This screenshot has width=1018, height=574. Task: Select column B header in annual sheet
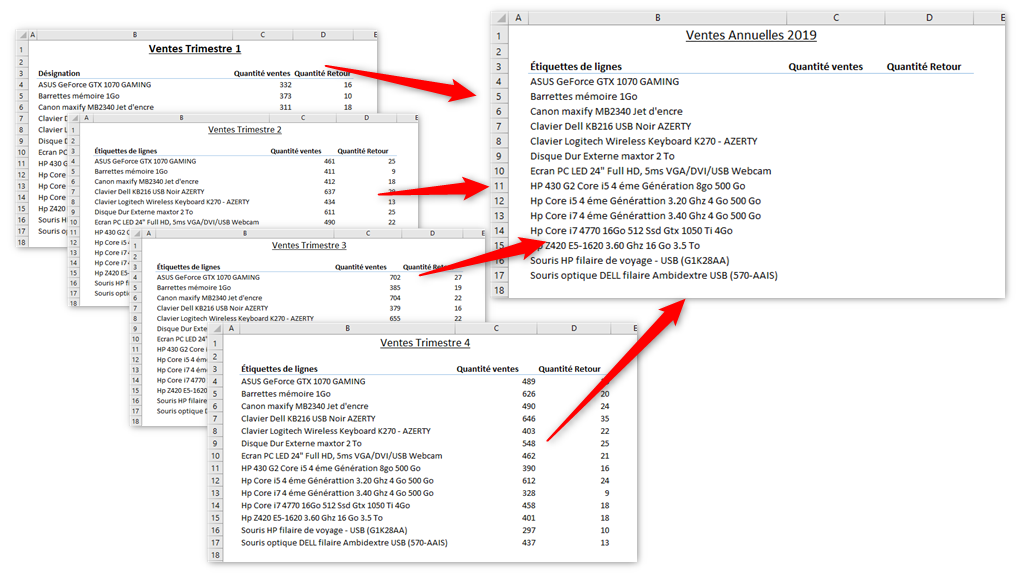(658, 18)
